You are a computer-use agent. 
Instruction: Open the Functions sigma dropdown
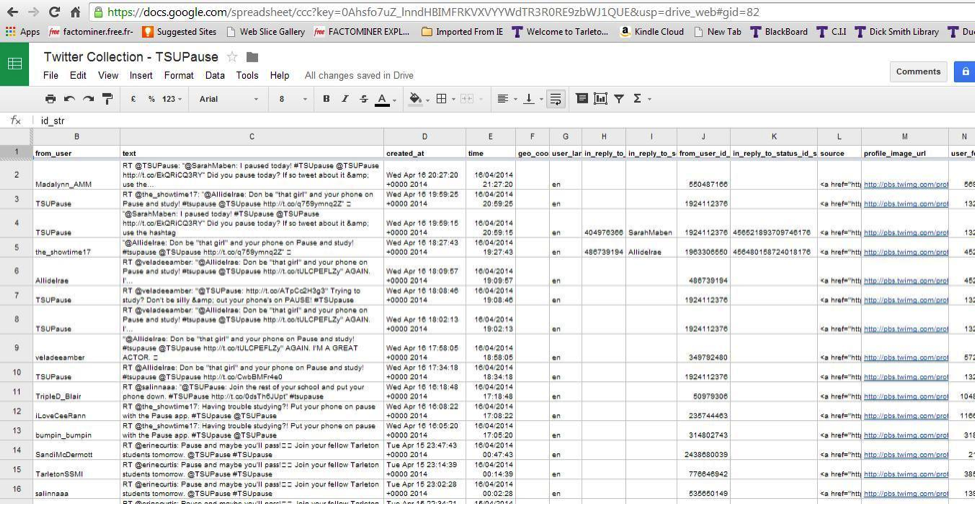tap(641, 99)
